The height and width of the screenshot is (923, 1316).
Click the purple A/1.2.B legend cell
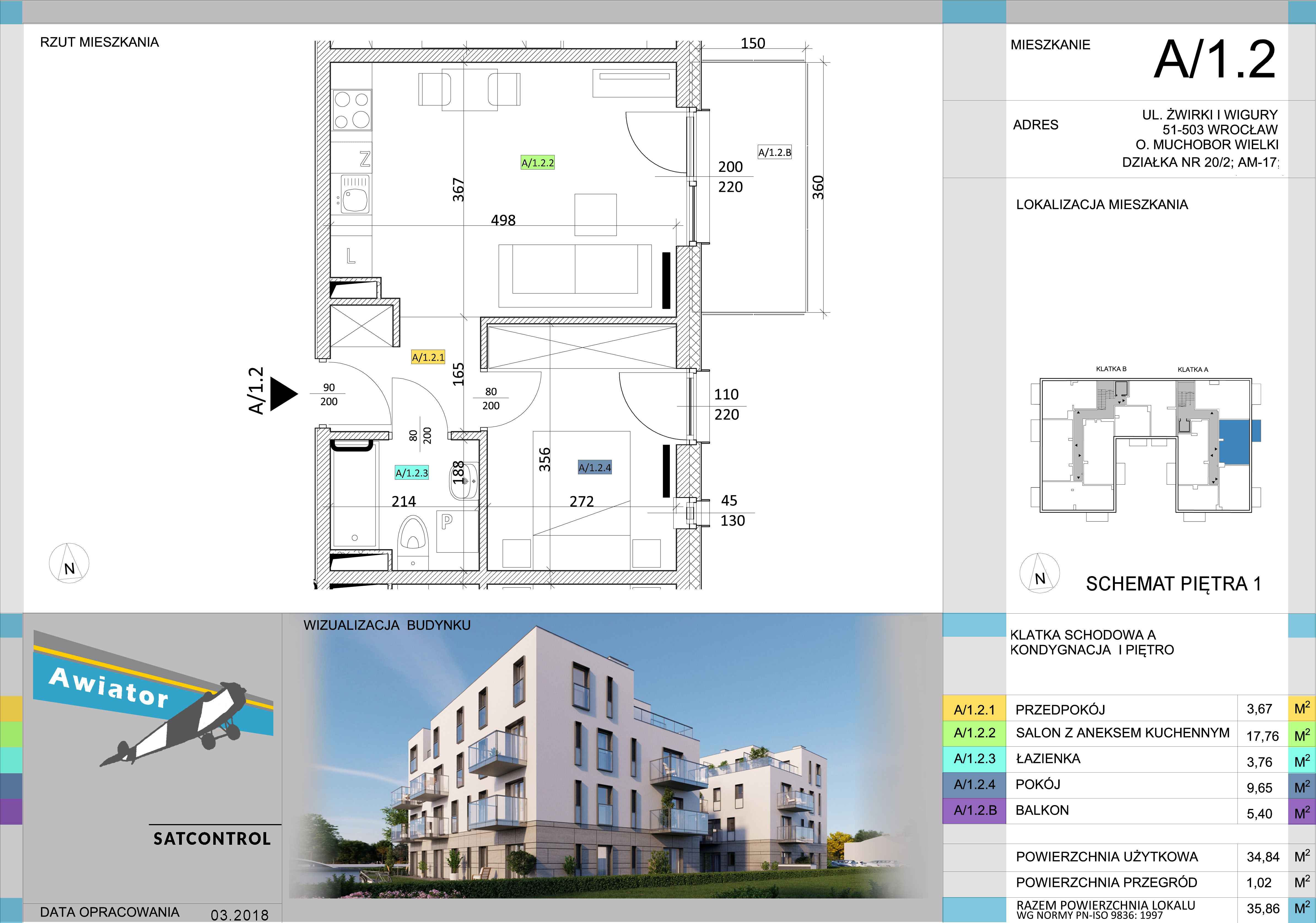pyautogui.click(x=974, y=810)
